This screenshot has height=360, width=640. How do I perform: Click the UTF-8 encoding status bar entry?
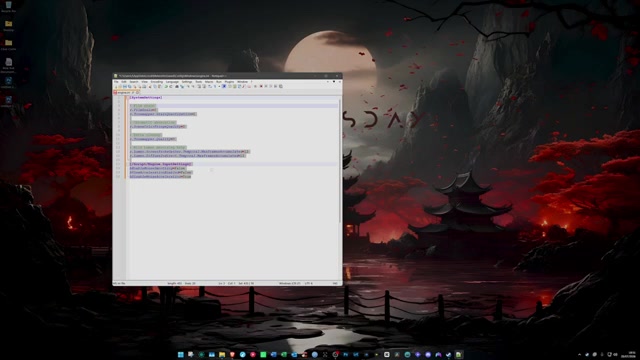(309, 283)
